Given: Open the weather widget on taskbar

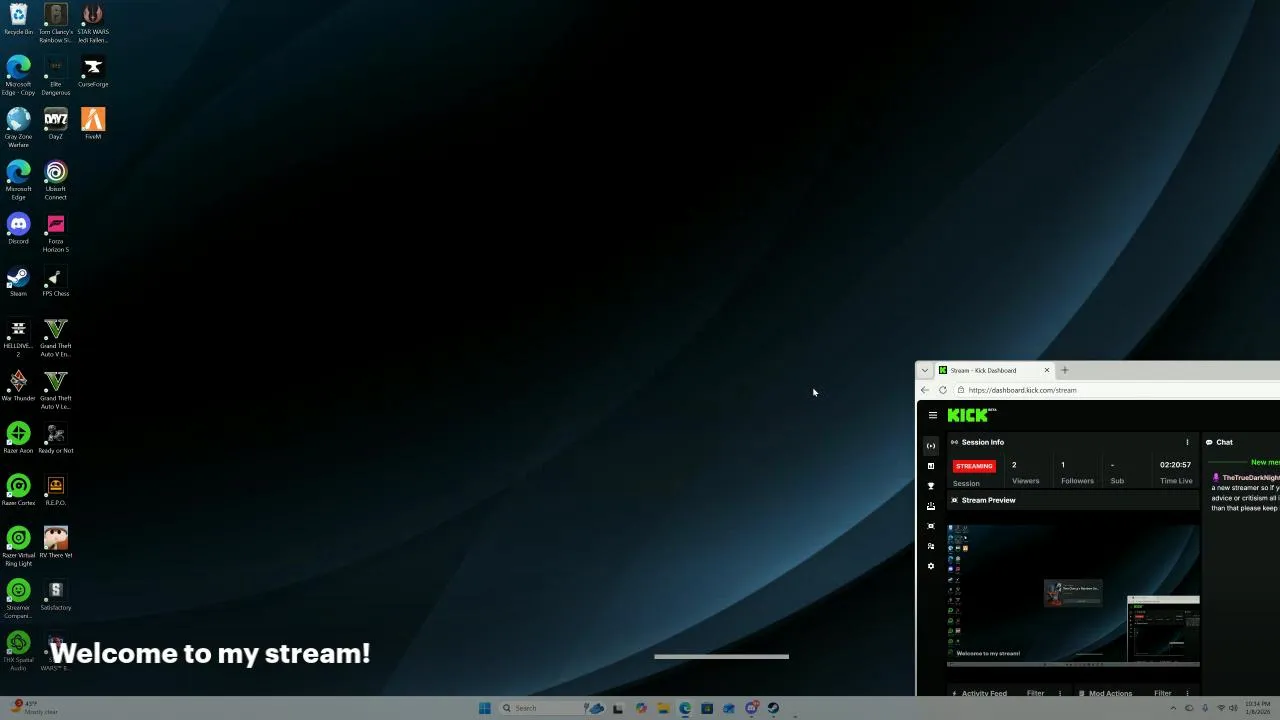Looking at the screenshot, I should click(32, 707).
